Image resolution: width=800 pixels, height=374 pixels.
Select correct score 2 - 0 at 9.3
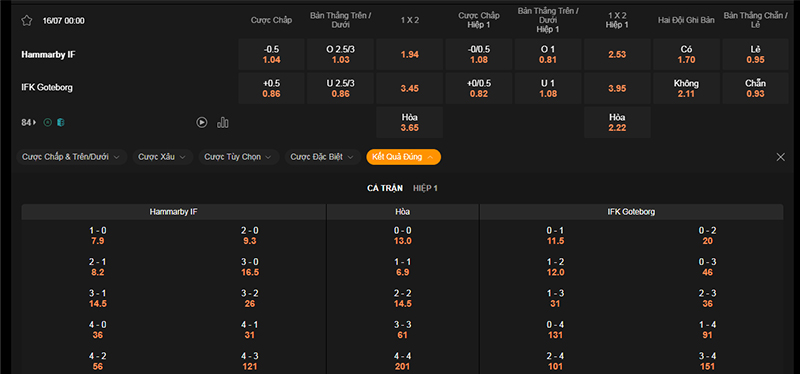(x=250, y=236)
